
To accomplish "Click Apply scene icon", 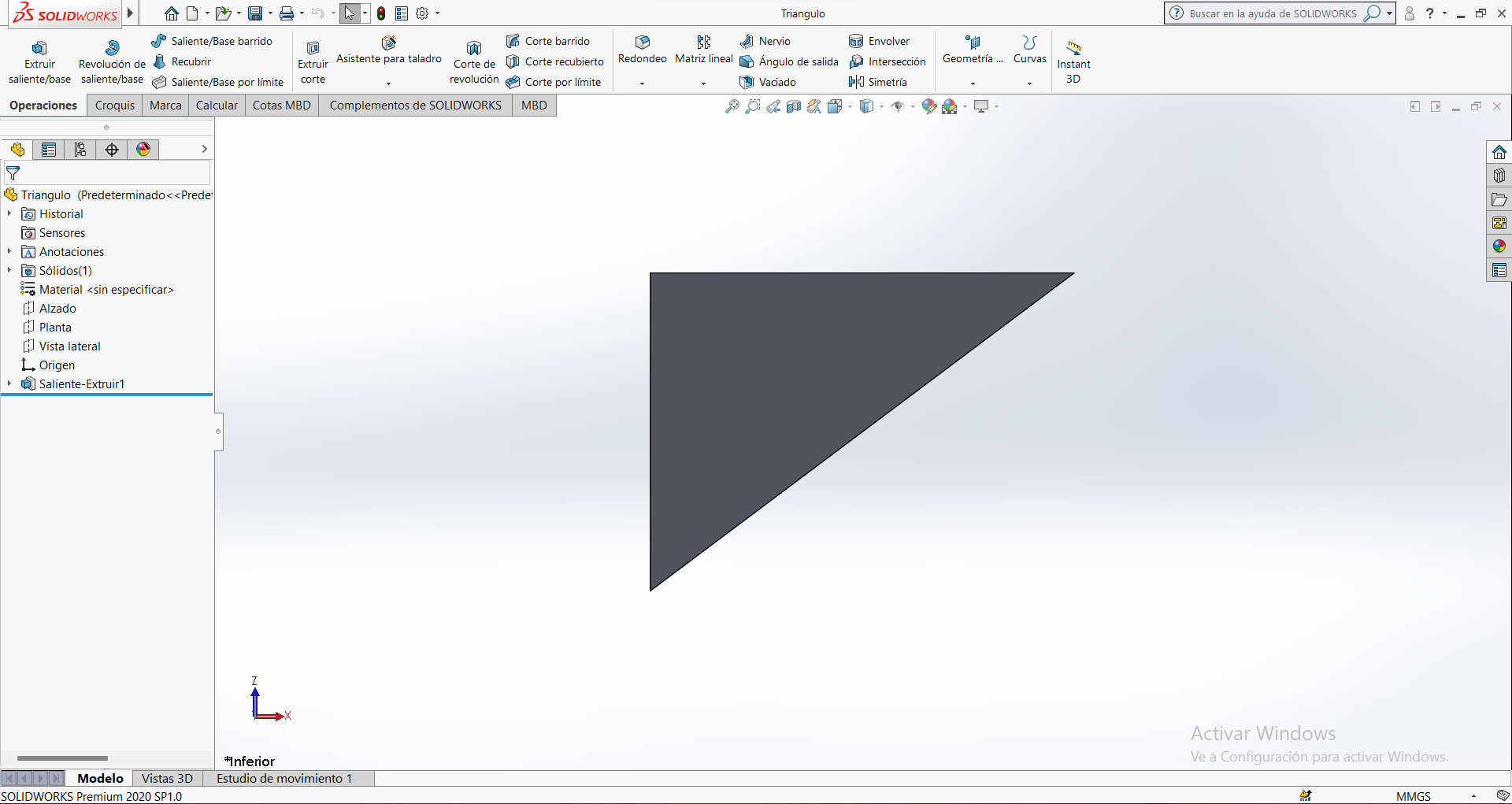I will point(950,106).
